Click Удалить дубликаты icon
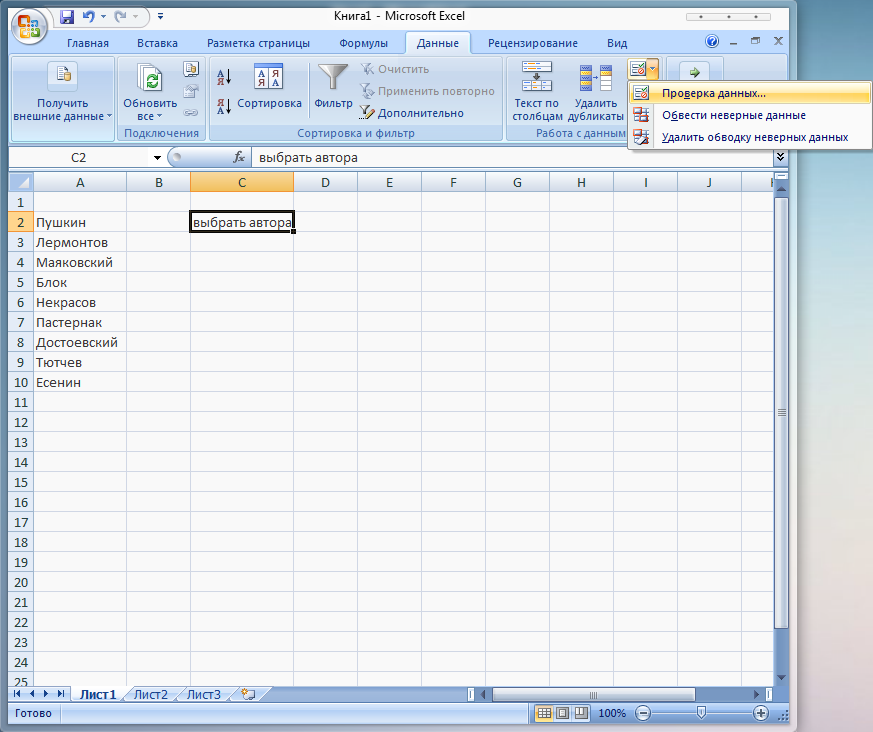 tap(595, 91)
